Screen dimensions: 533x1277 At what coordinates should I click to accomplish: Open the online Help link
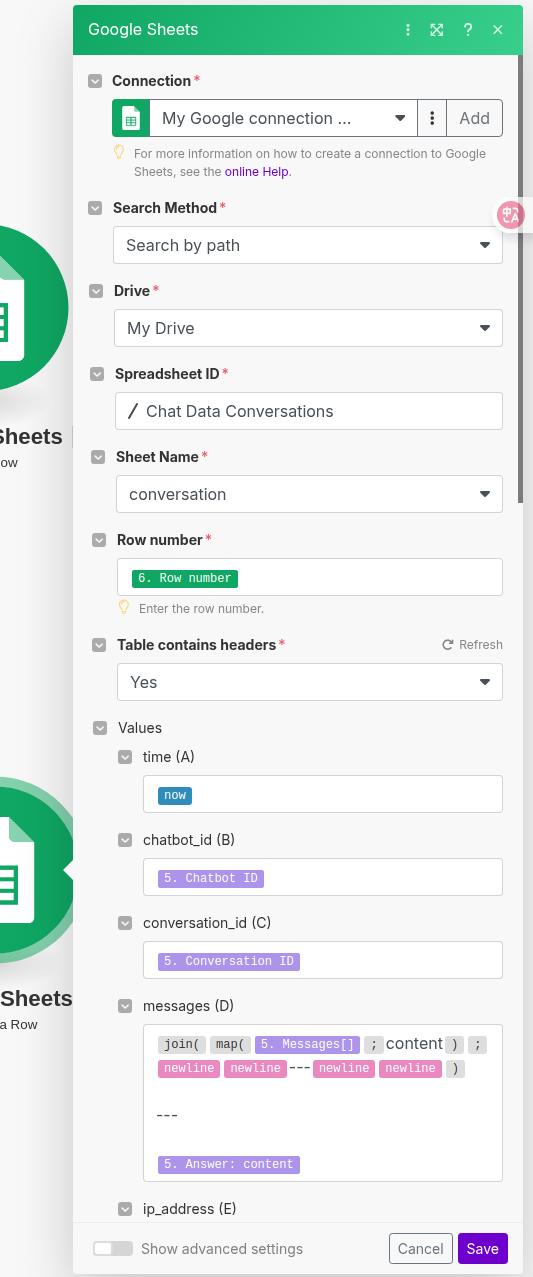pyautogui.click(x=257, y=172)
